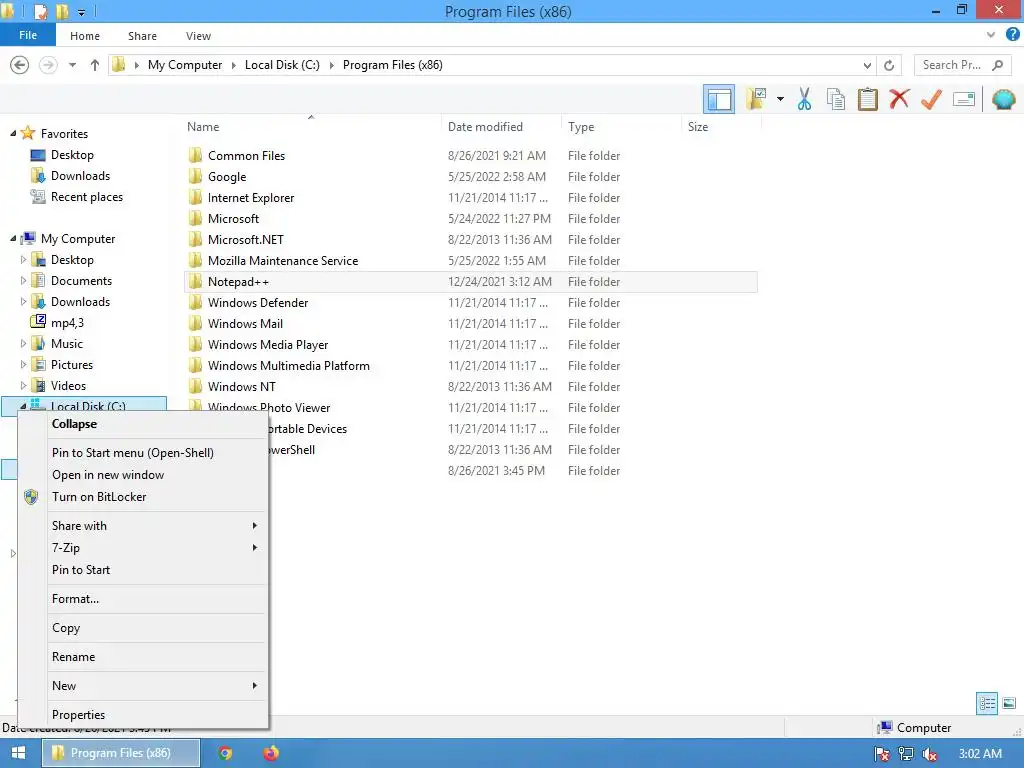Click the orange checkmark Properties icon
Screen dimensions: 1024x768
coord(931,99)
